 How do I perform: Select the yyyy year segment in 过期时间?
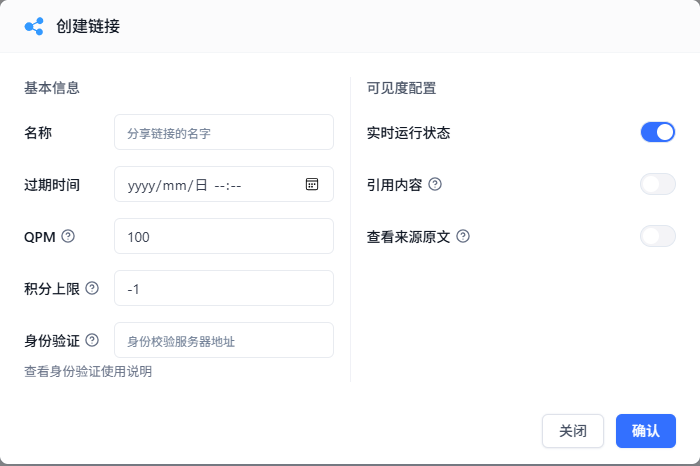coord(142,184)
